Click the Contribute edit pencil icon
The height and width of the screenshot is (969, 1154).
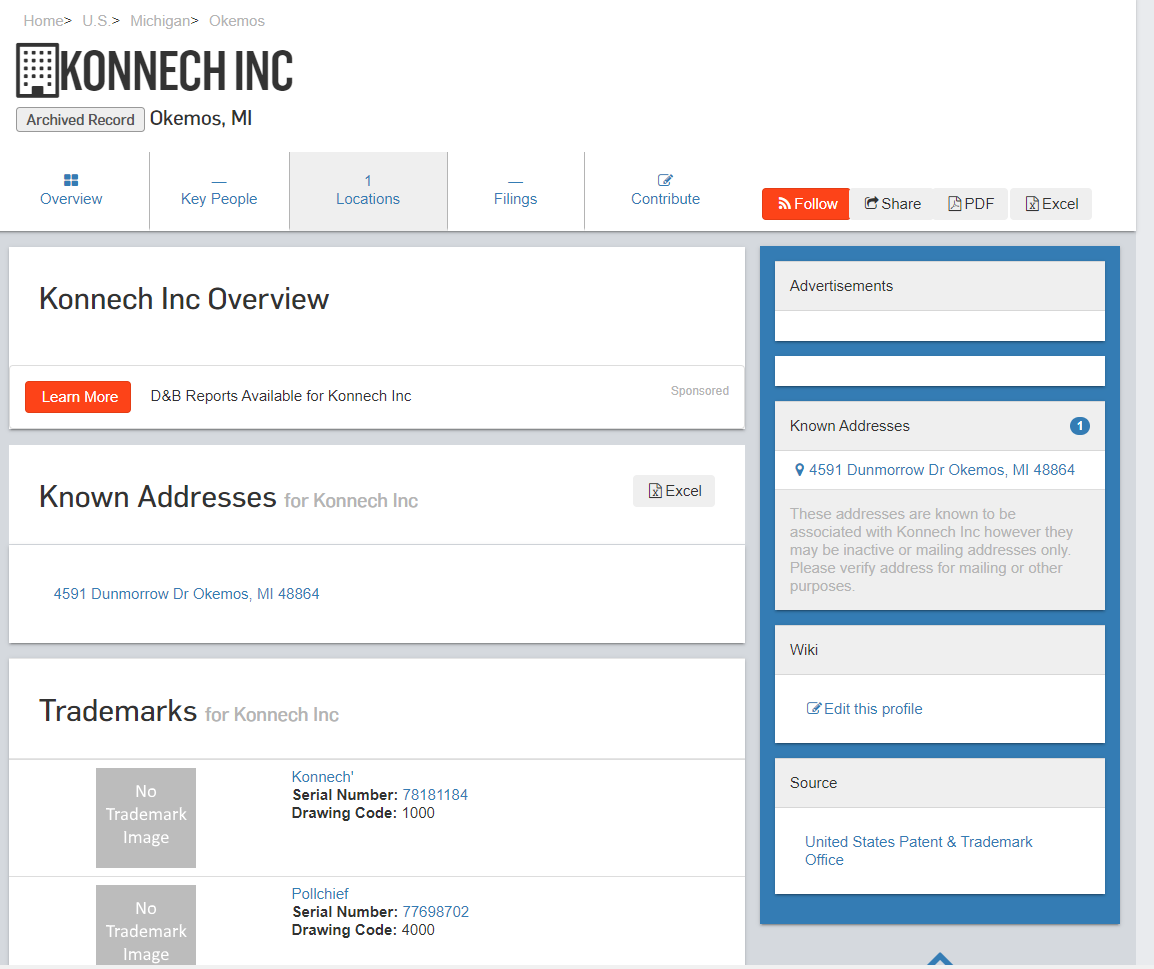point(665,180)
